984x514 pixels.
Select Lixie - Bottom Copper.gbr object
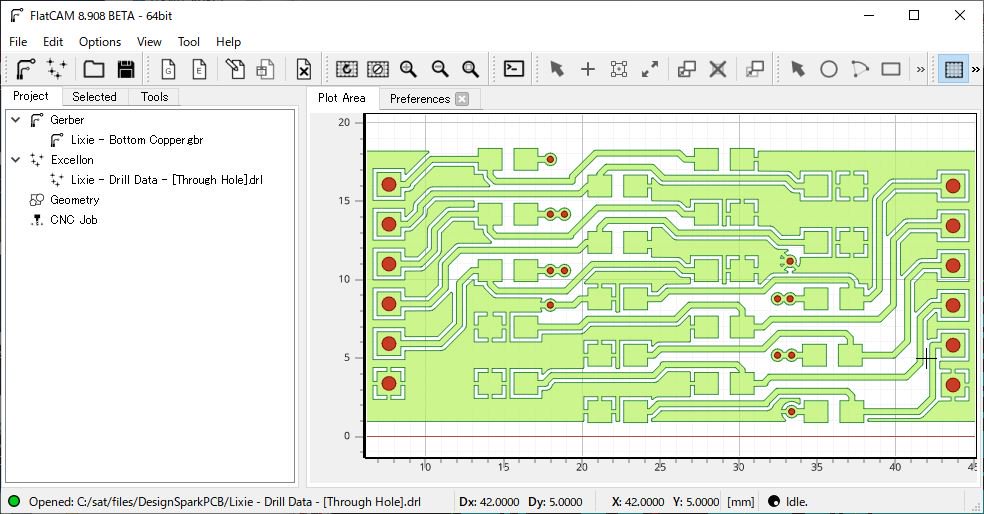pyautogui.click(x=137, y=140)
